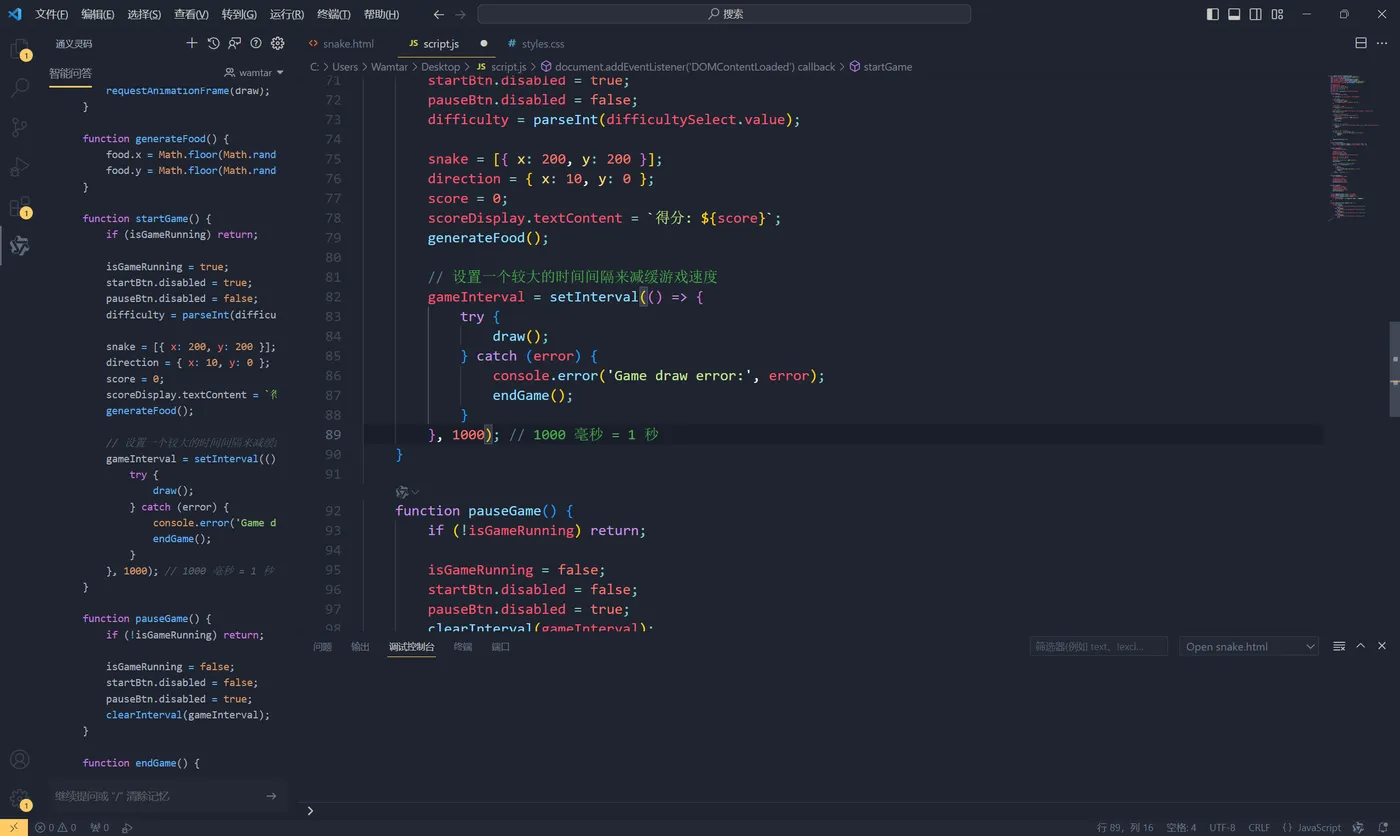Open the 问题 panel tab
The image size is (1400, 836).
[x=322, y=646]
